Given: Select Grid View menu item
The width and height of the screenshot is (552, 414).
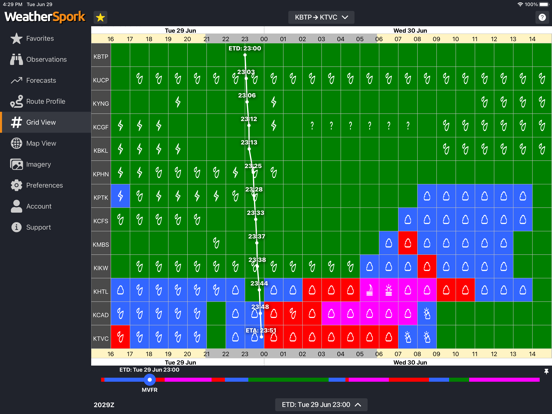Looking at the screenshot, I should click(45, 123).
